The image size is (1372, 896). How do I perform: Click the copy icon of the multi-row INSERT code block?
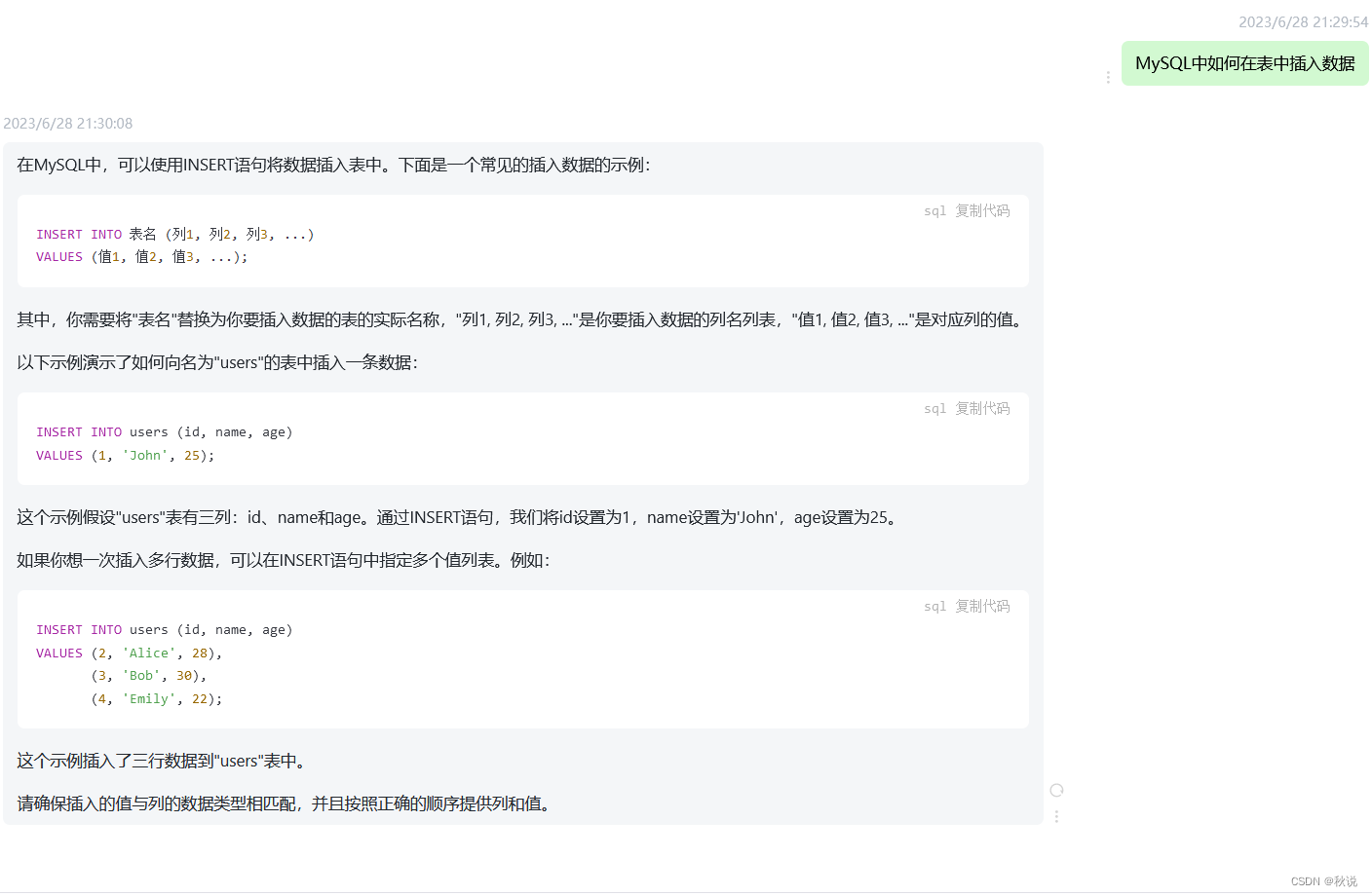(x=982, y=605)
